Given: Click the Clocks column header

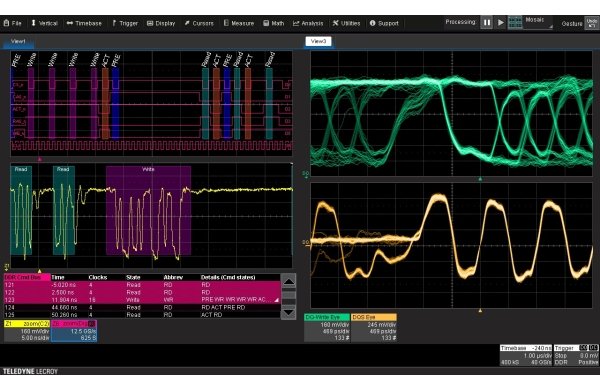Looking at the screenshot, I should point(98,277).
